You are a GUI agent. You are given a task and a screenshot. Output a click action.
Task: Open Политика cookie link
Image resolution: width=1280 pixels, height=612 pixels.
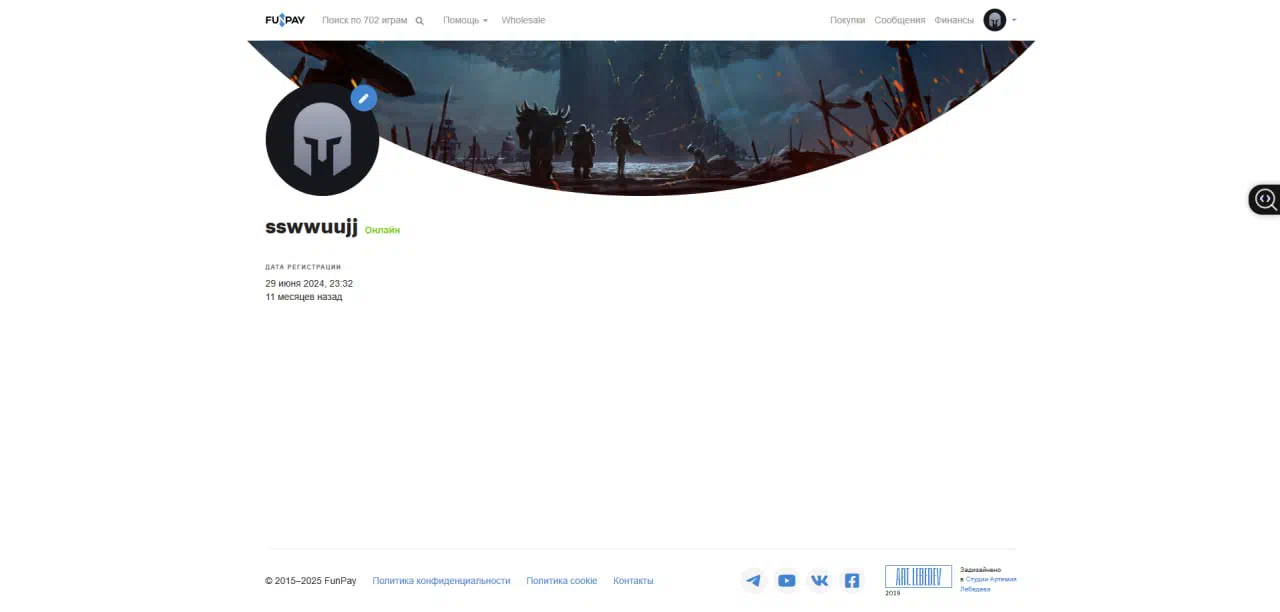(562, 581)
